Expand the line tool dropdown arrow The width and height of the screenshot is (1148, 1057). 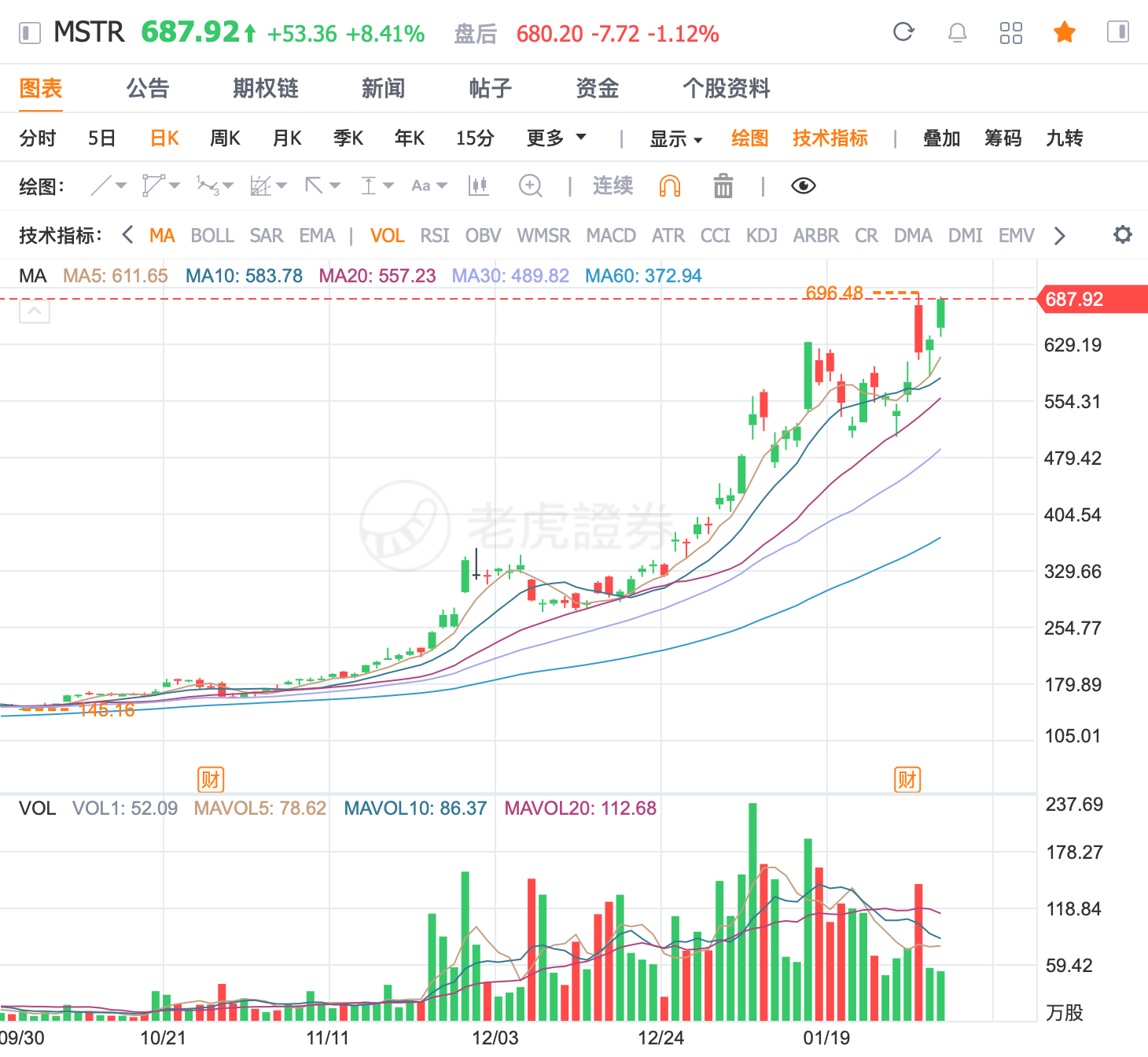point(121,186)
